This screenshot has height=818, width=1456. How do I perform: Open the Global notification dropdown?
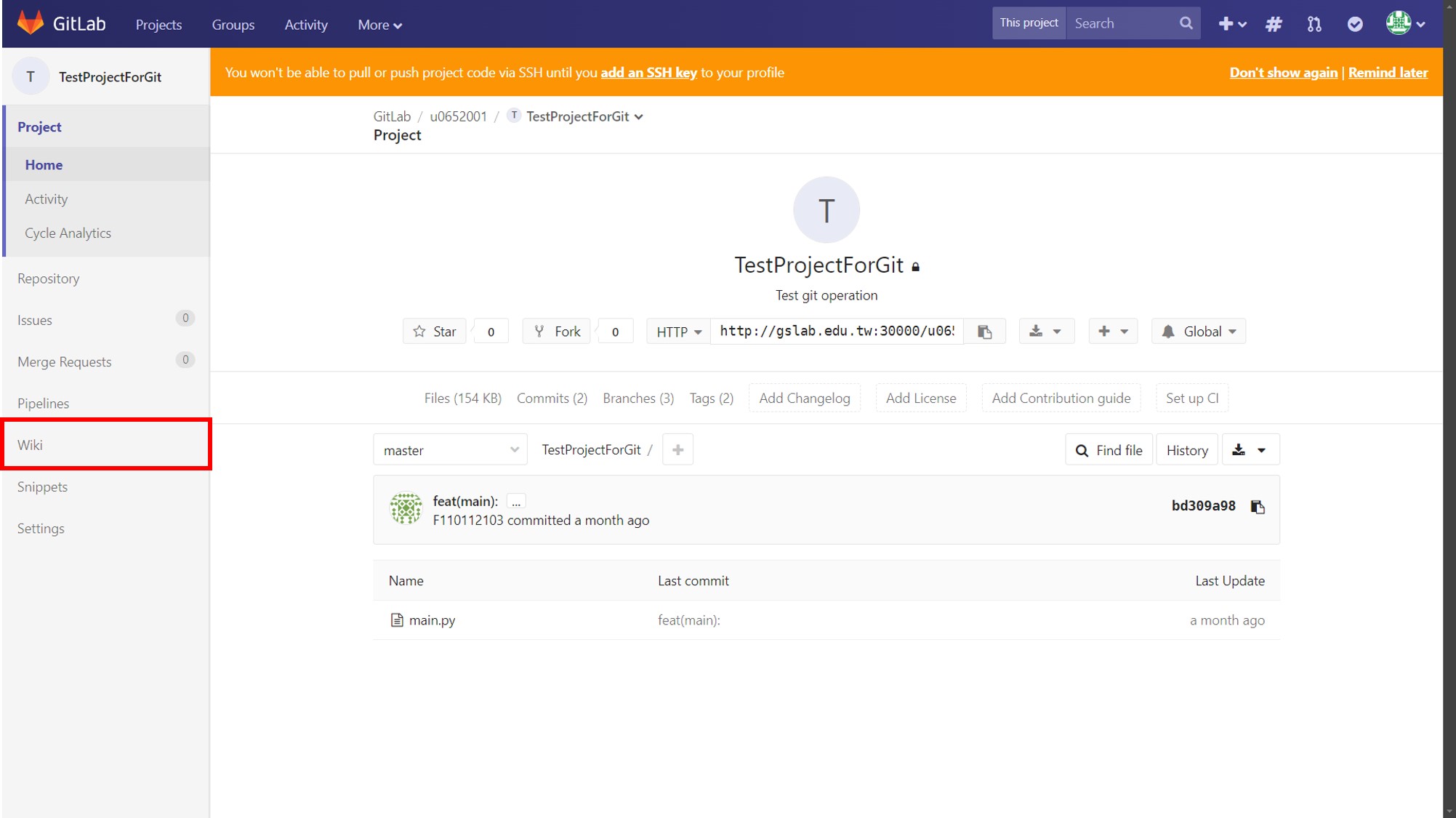pos(1199,332)
